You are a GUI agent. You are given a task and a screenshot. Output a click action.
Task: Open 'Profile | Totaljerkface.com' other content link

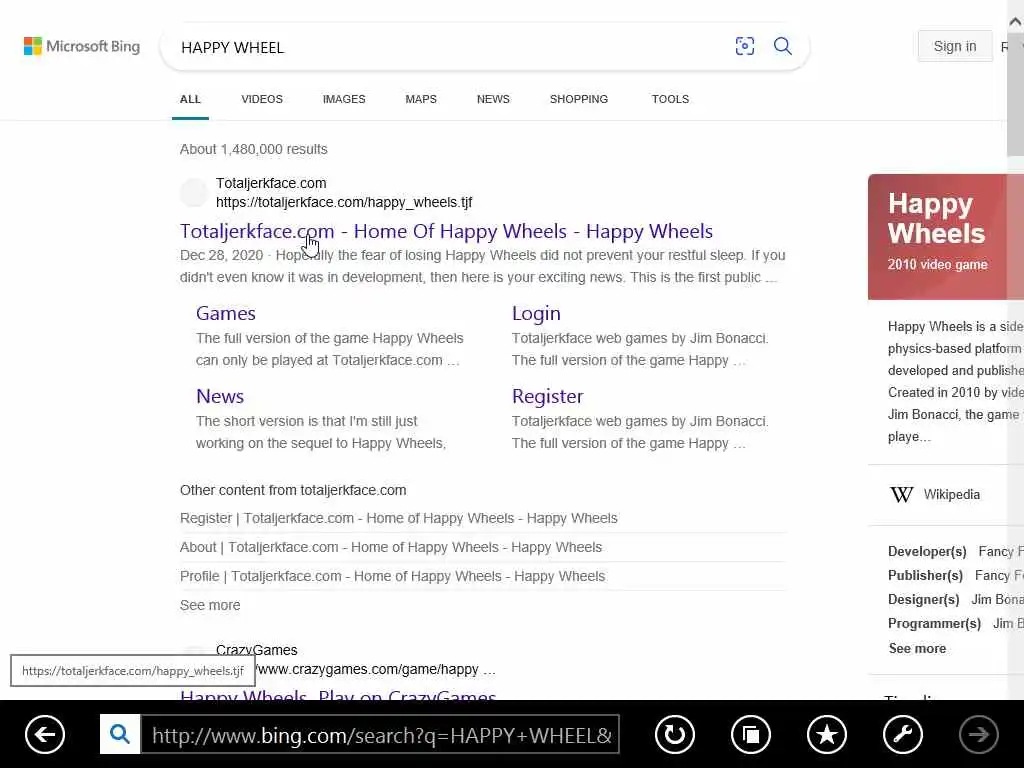click(392, 576)
